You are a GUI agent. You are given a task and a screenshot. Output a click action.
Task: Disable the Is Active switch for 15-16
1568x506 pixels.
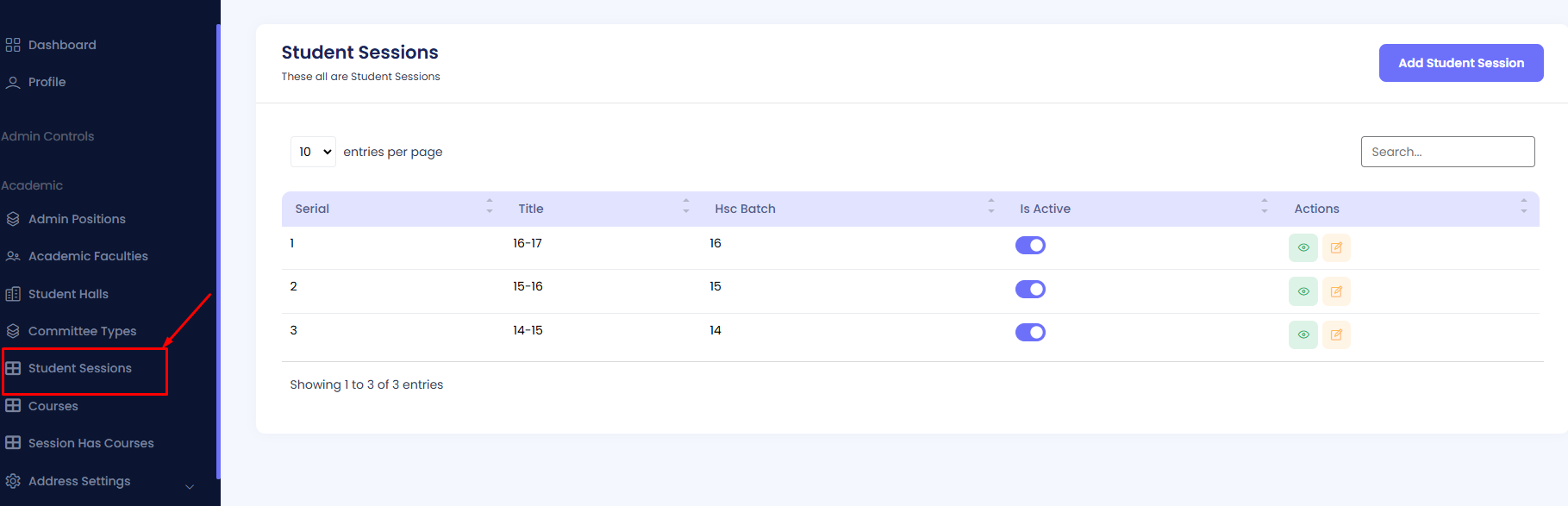[x=1030, y=289]
